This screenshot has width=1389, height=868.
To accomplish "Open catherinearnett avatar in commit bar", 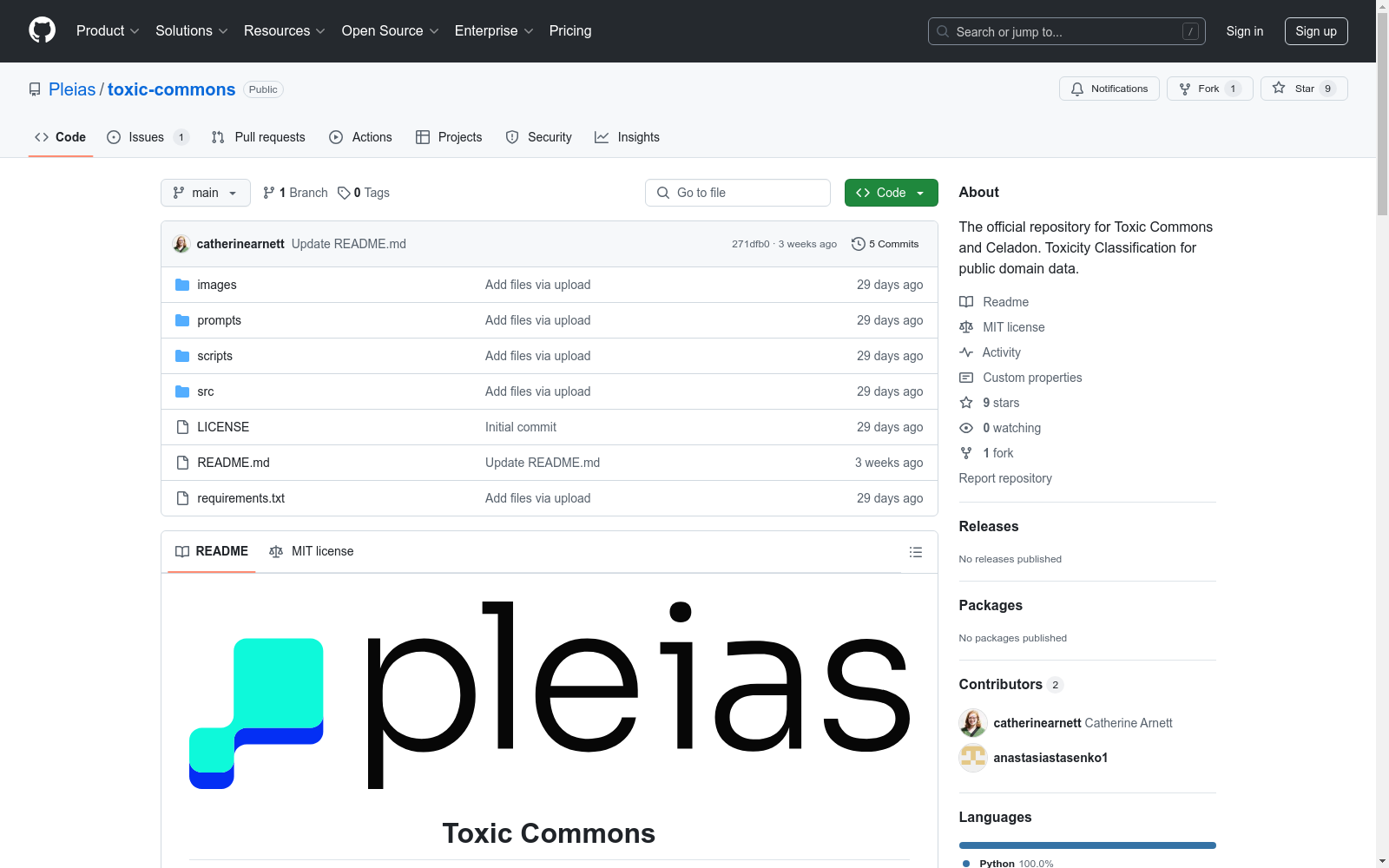I will [x=181, y=244].
